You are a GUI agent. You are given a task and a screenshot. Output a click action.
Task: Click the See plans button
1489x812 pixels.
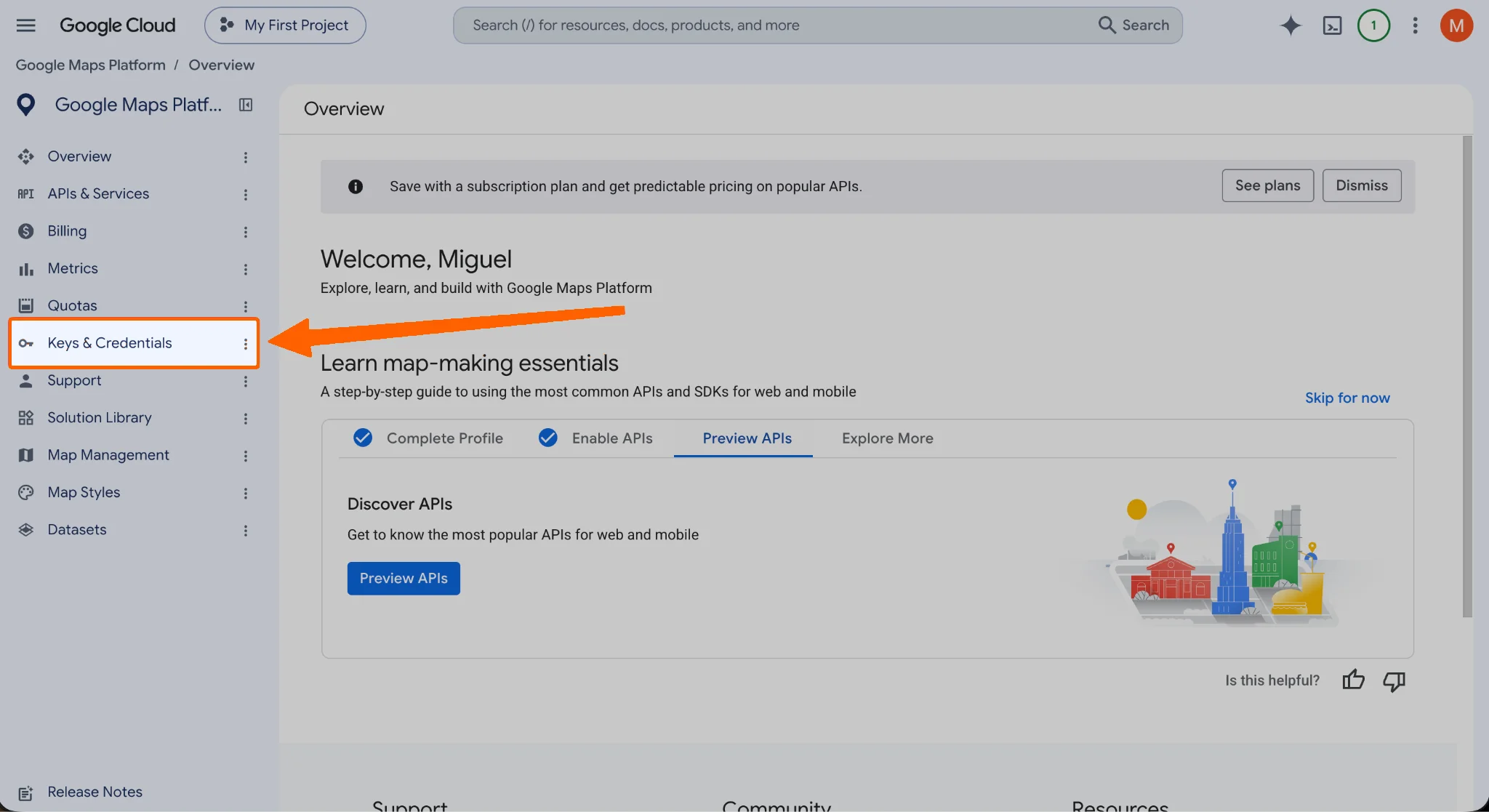click(x=1267, y=185)
